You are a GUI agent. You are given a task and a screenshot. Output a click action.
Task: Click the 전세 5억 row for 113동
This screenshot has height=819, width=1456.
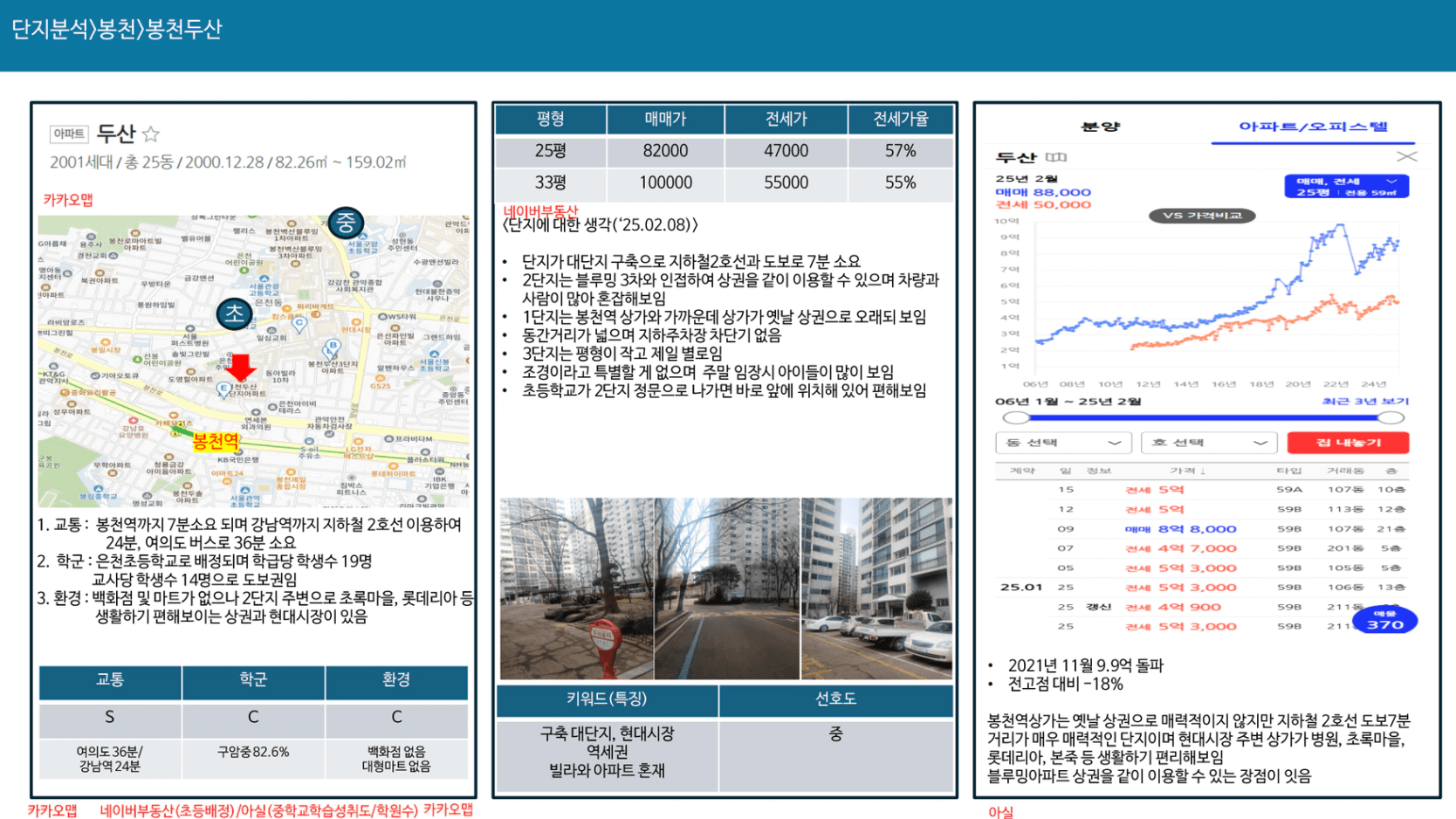(1202, 509)
